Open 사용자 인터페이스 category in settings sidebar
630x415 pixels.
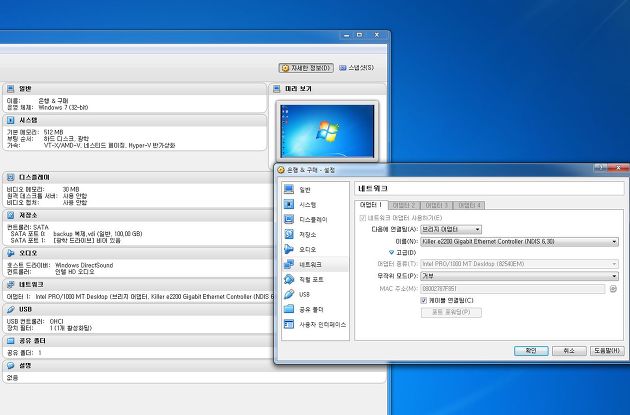pyautogui.click(x=315, y=324)
